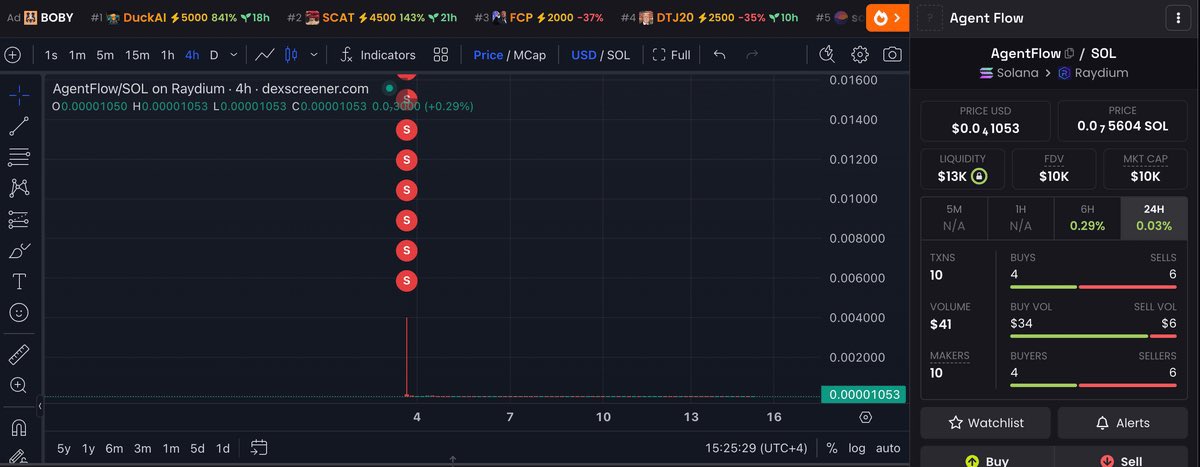Expand the time interval dropdown arrow
The image size is (1200, 467).
234,55
